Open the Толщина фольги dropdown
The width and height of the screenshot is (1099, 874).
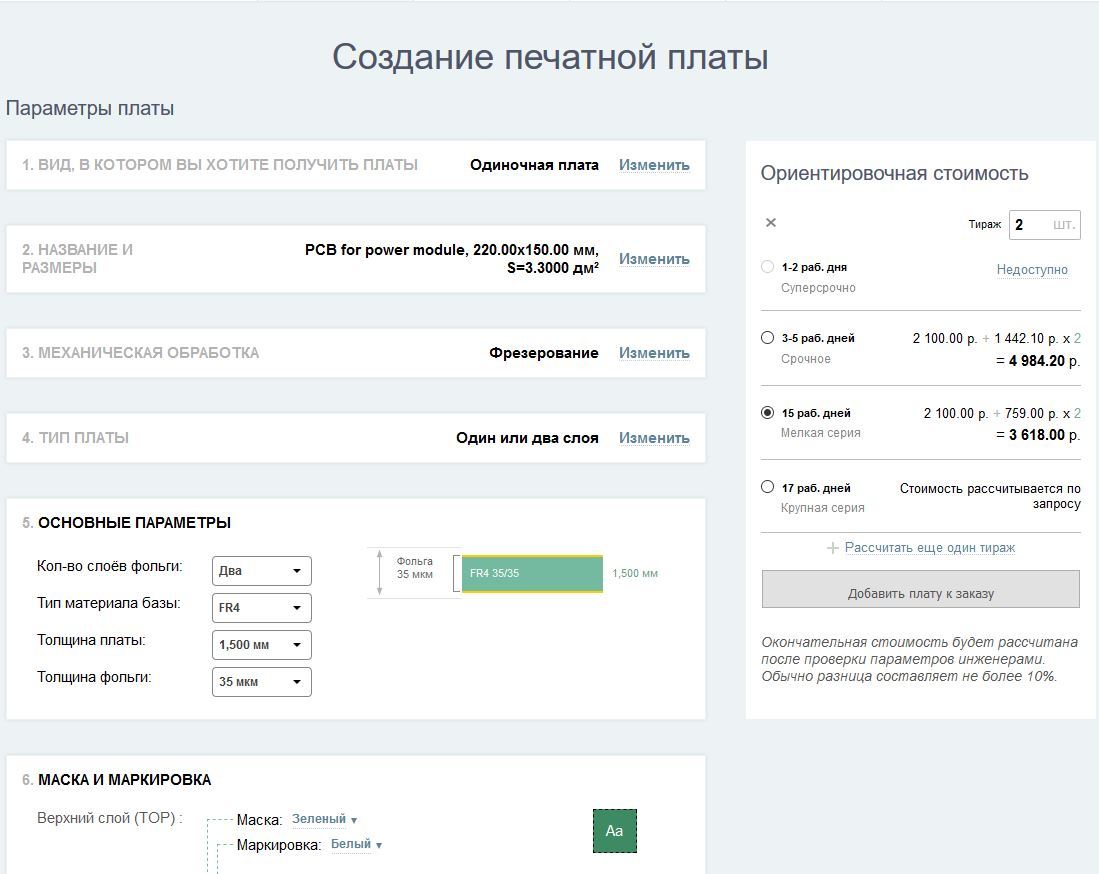pos(261,682)
